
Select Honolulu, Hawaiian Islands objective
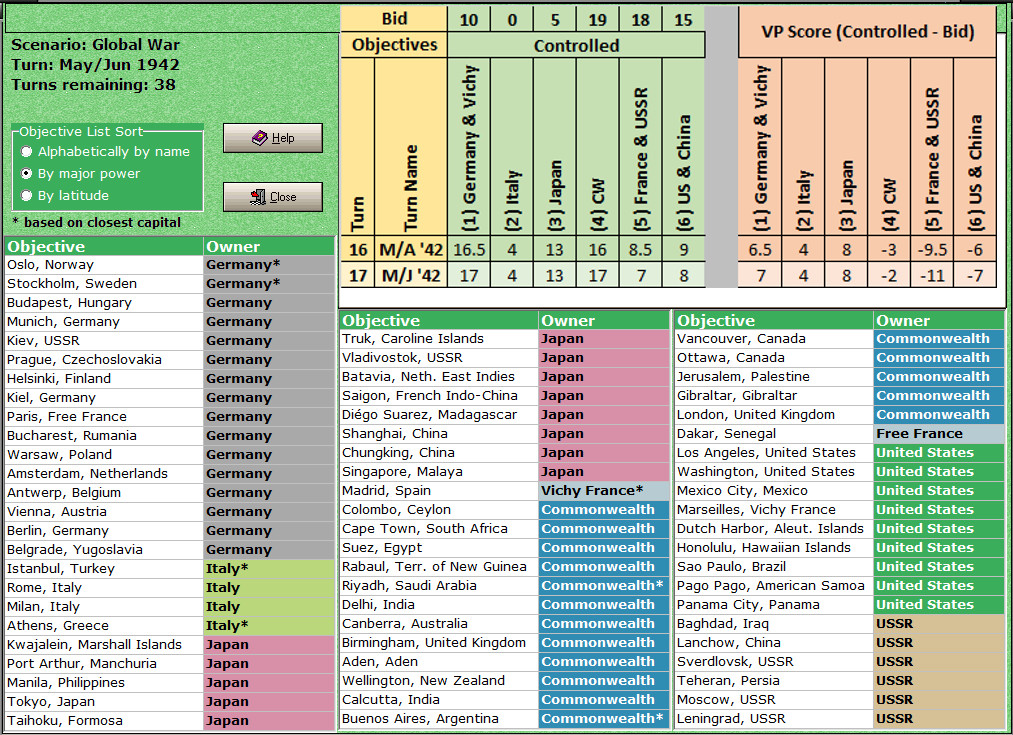tap(840, 548)
